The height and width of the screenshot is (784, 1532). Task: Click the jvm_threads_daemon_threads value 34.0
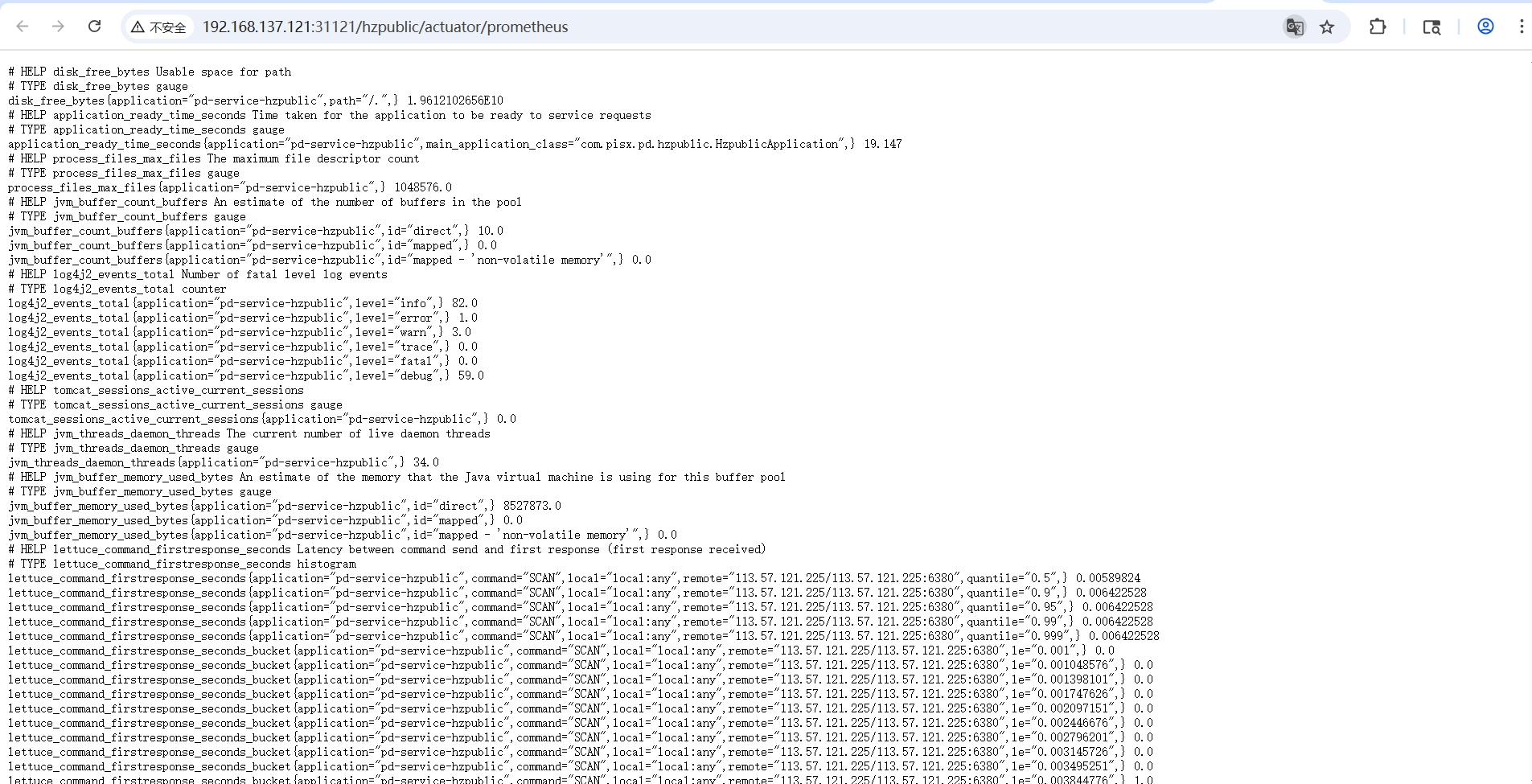(425, 462)
